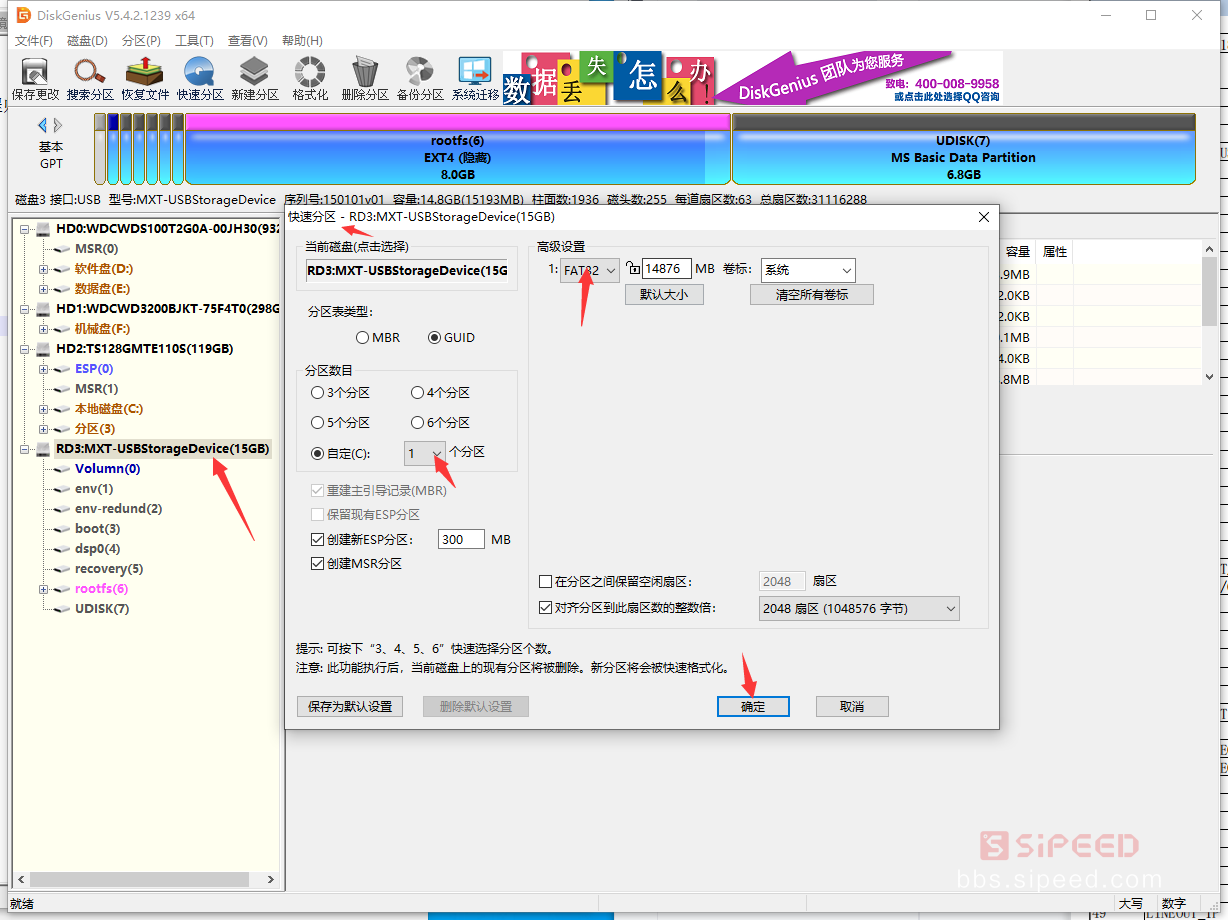The width and height of the screenshot is (1228, 920).
Task: Open the 文件(F) menu
Action: (x=34, y=41)
